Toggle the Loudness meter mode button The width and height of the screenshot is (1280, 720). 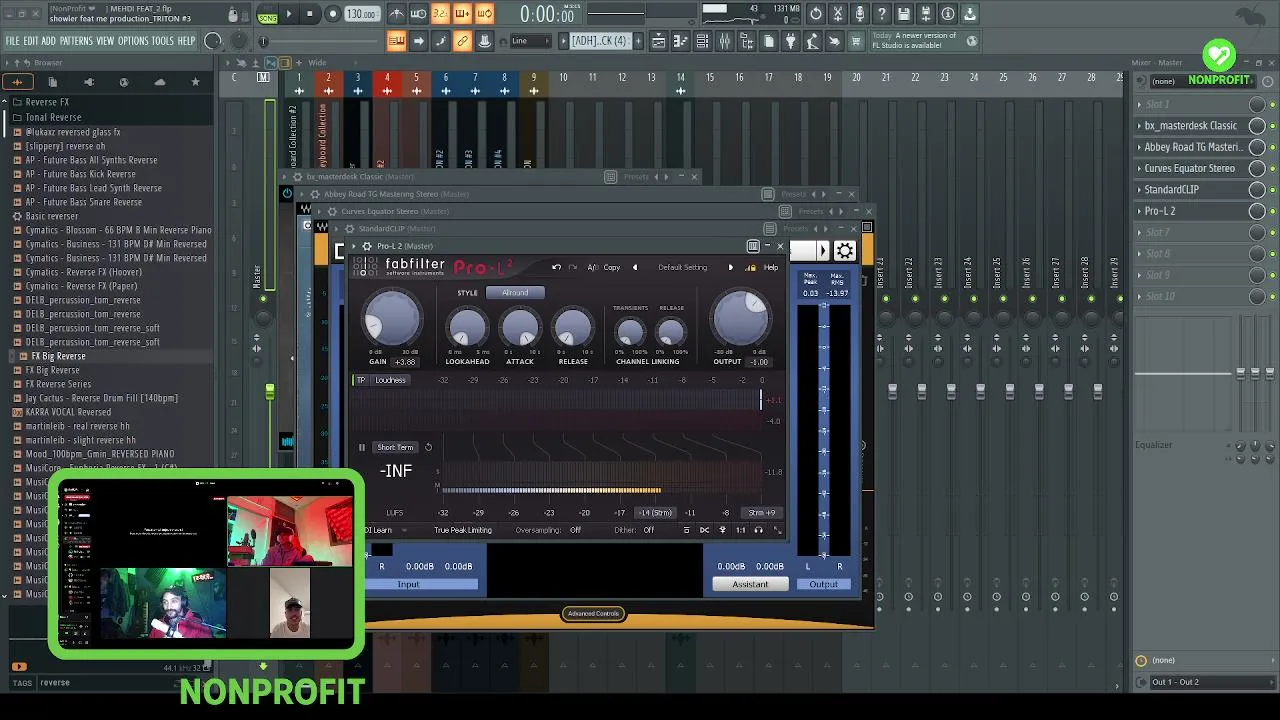point(391,380)
